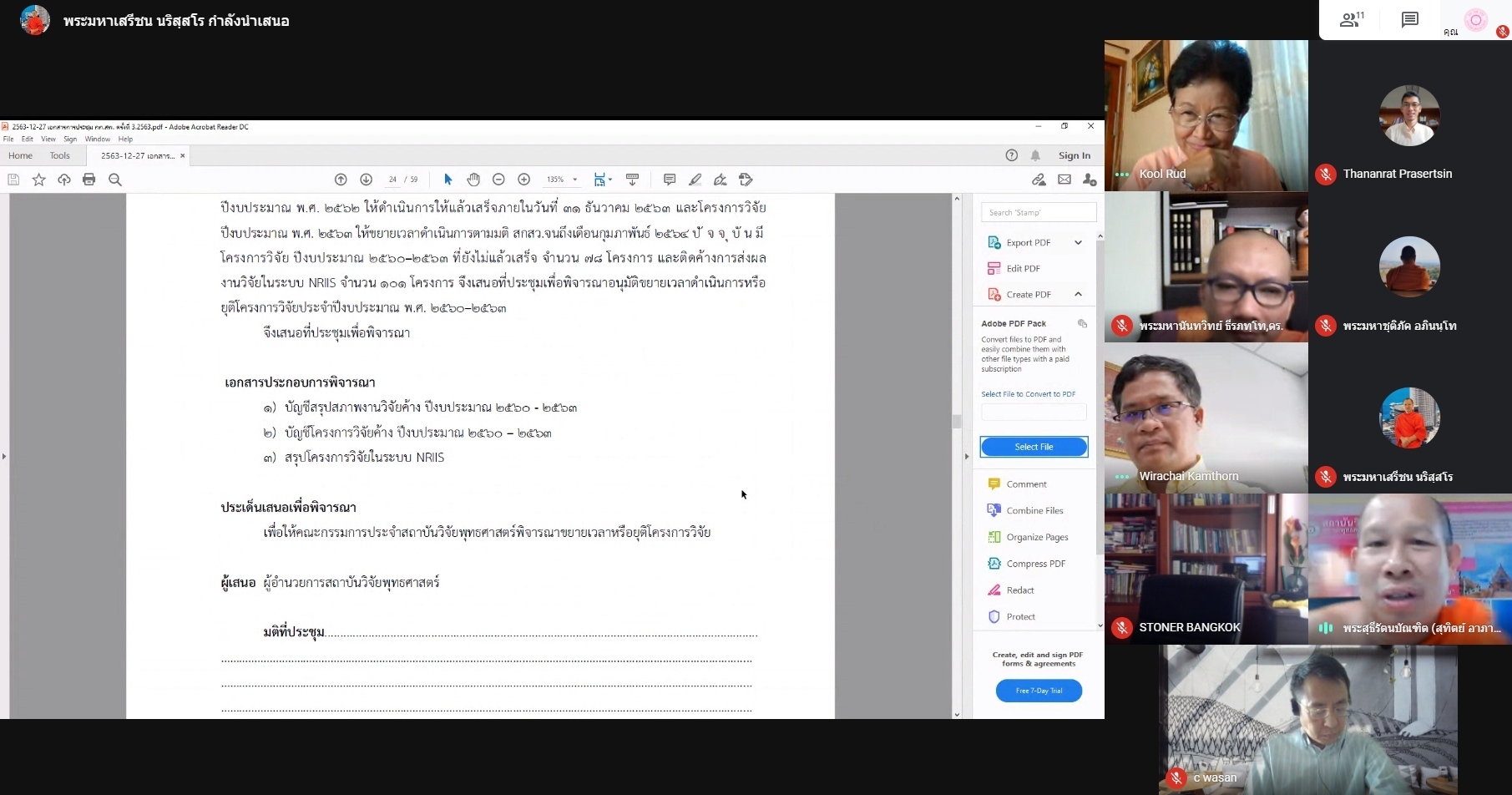
Task: Collapse the Create PDF section
Action: 1078,295
